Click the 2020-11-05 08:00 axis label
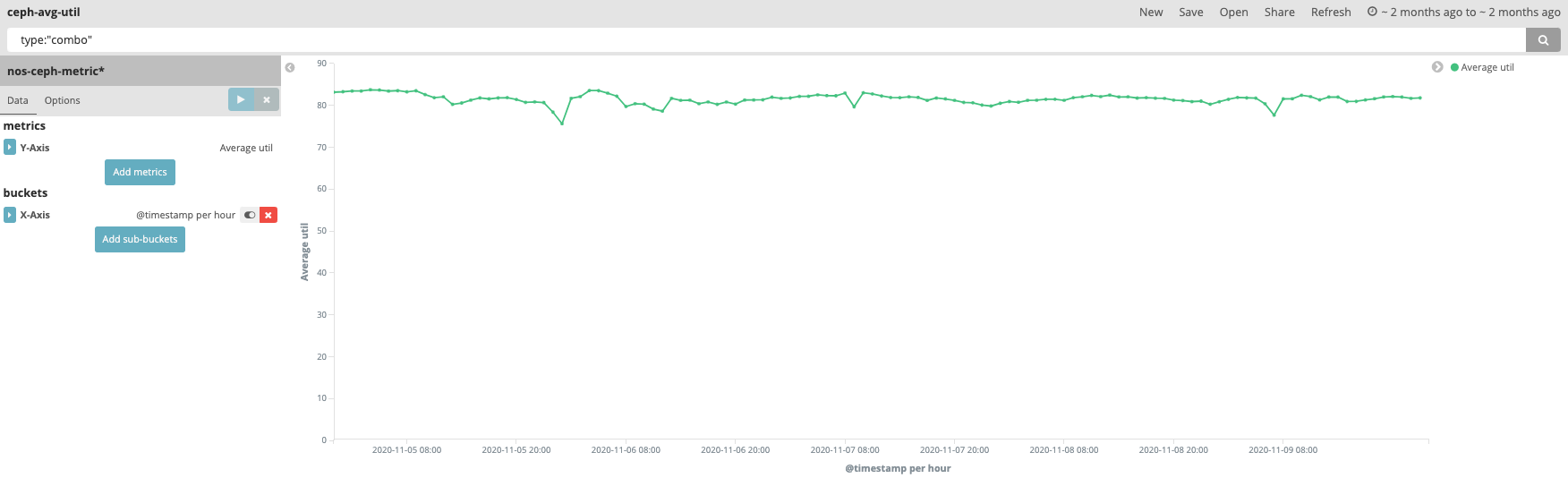Image resolution: width=1568 pixels, height=478 pixels. click(406, 449)
